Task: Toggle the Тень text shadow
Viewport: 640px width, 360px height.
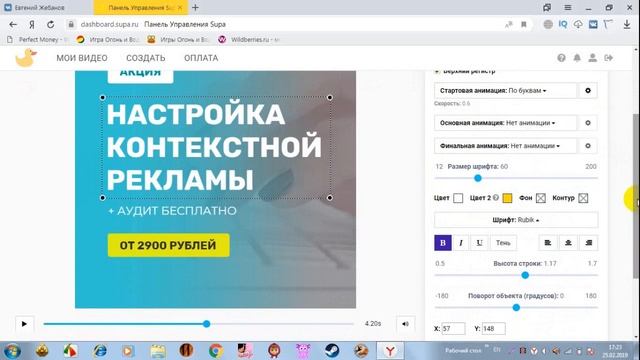Action: point(503,243)
